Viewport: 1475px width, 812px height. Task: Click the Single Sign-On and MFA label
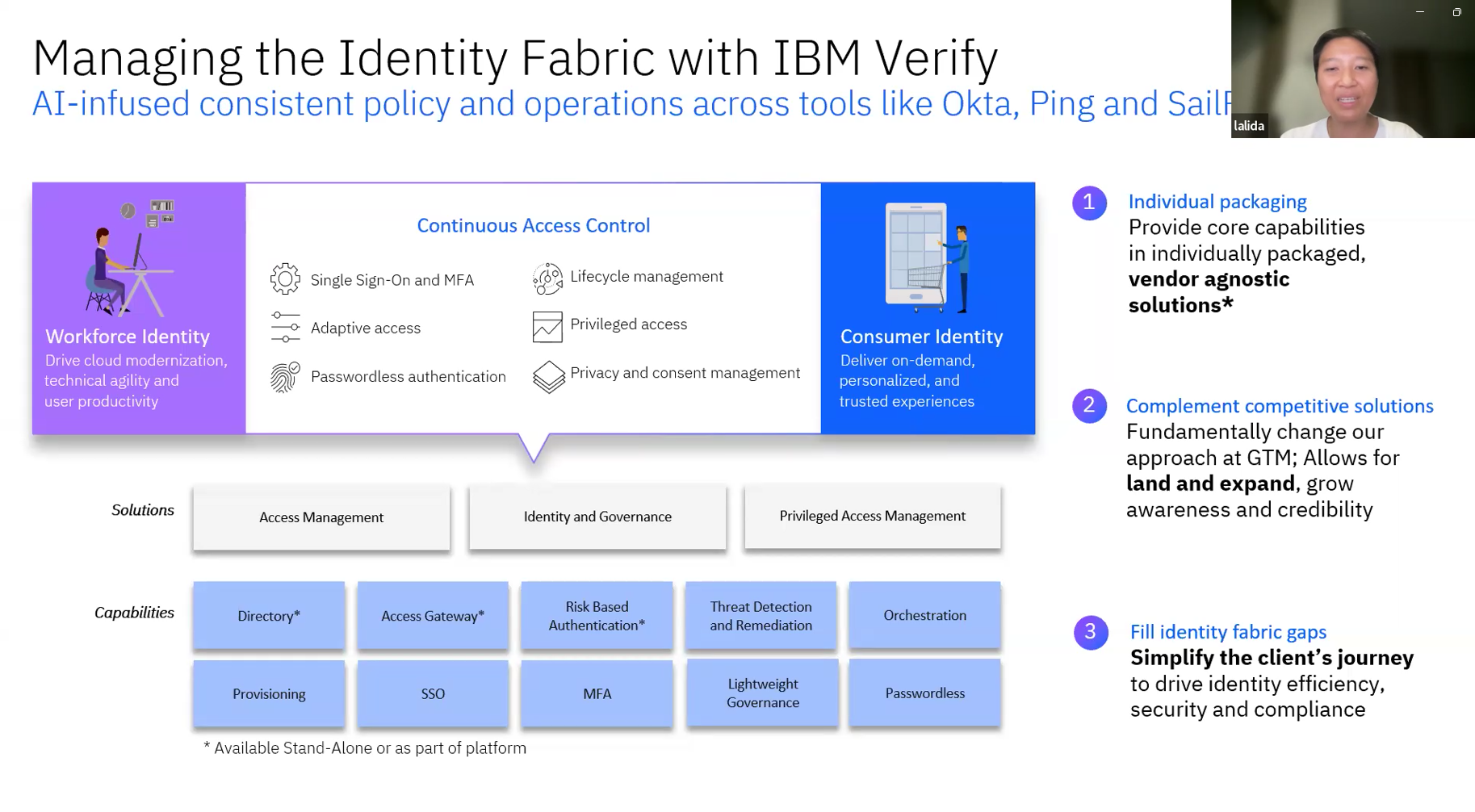click(392, 280)
